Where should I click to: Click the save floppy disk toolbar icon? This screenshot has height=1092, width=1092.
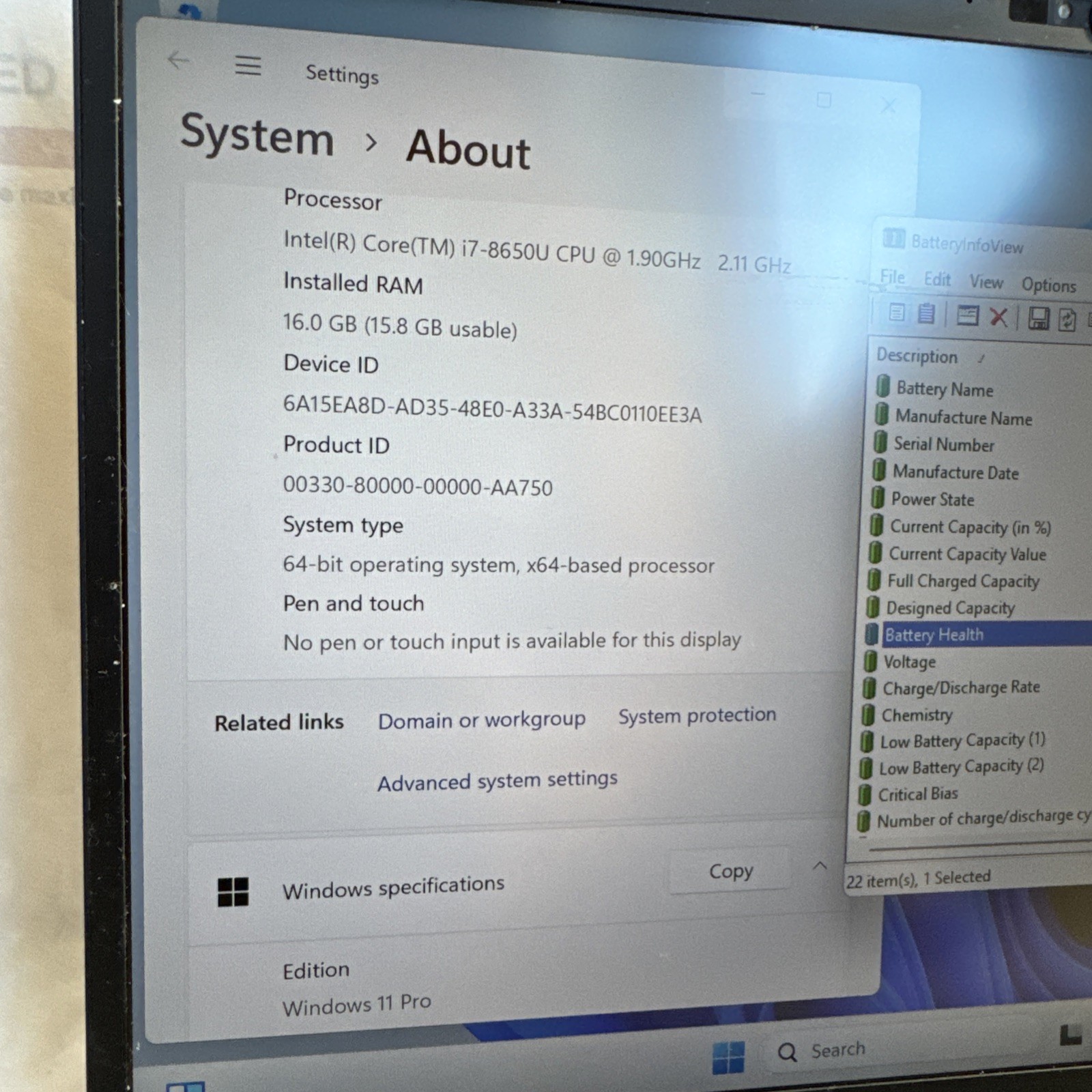[x=1038, y=319]
